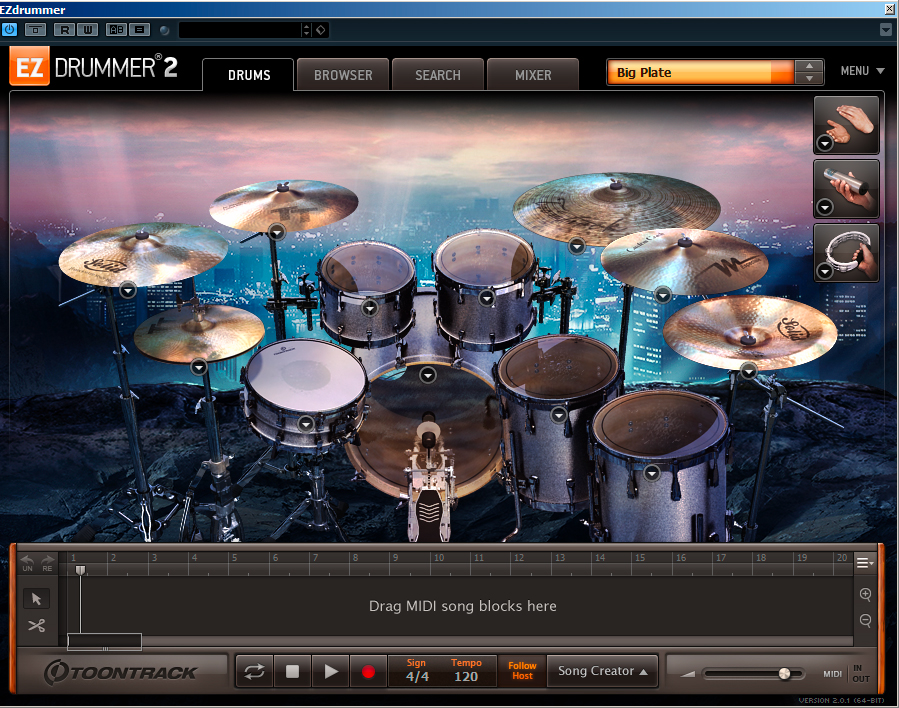Step to the previous preset with up arrow
This screenshot has width=899, height=708.
point(809,66)
